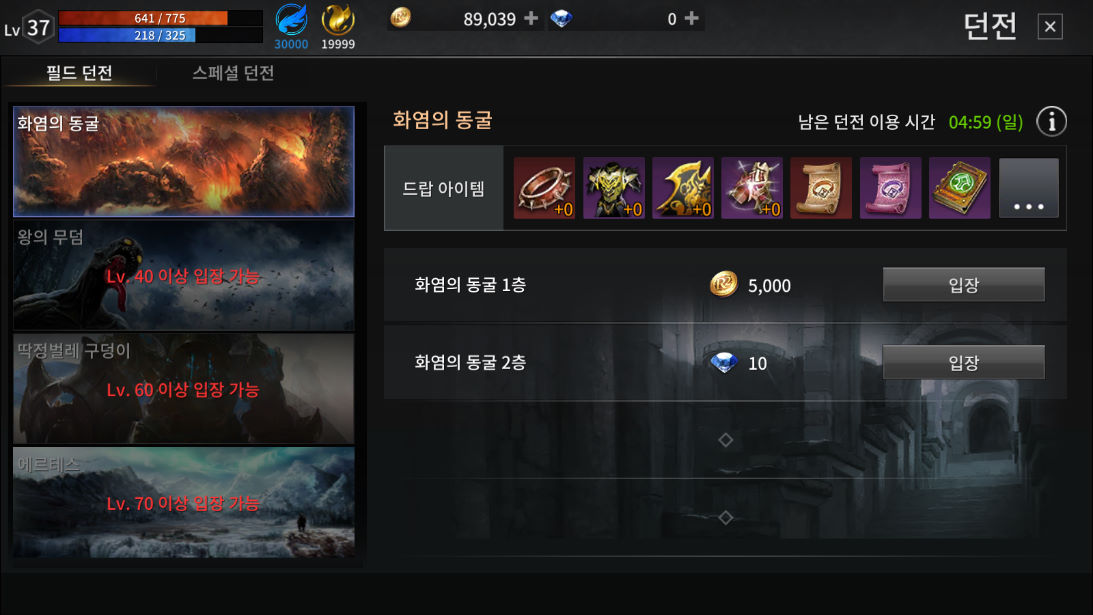
Task: Select the 필드 던전 tab
Action: (x=79, y=73)
